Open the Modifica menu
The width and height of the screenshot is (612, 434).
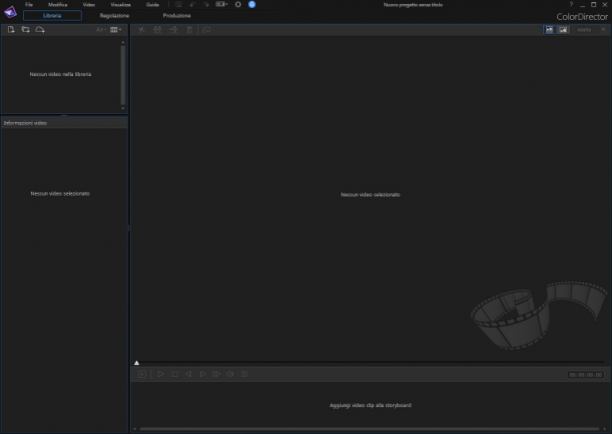pyautogui.click(x=58, y=5)
